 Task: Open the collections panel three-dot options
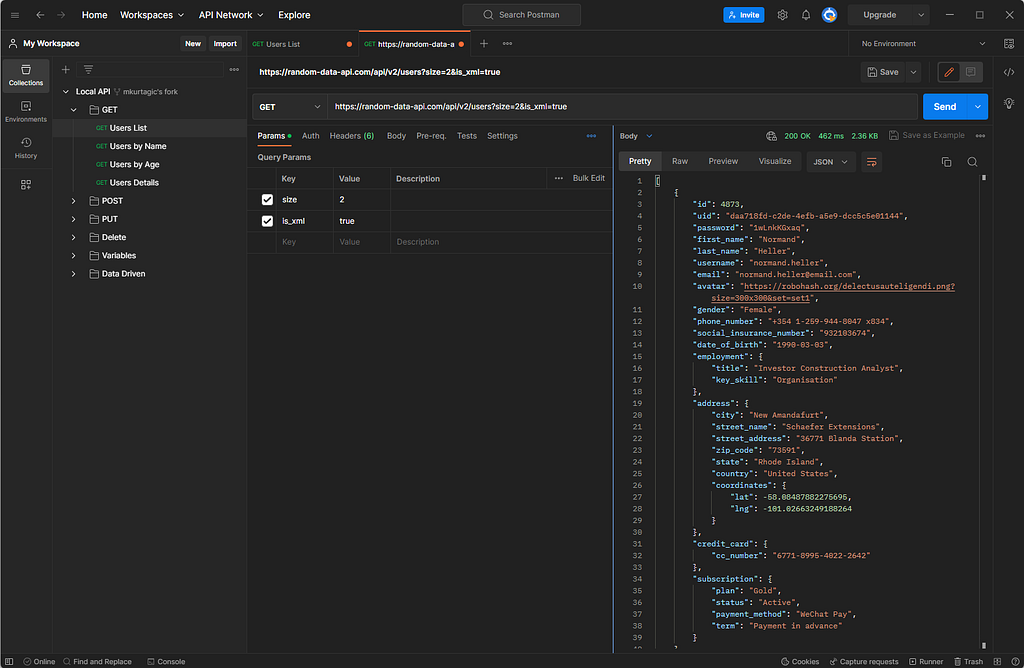point(234,69)
